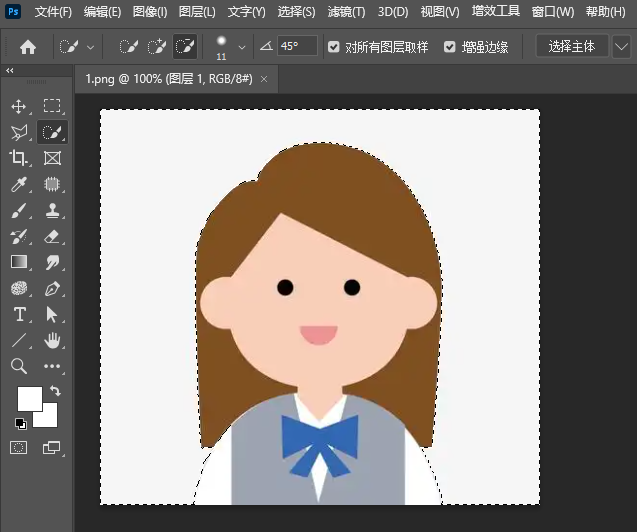Select the Eraser tool

coord(52,236)
